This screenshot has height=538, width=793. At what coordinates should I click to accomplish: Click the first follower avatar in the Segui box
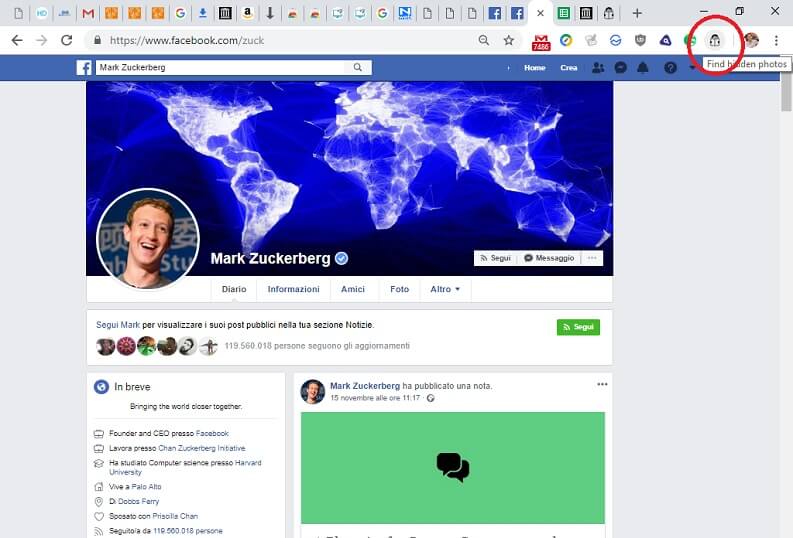pyautogui.click(x=105, y=346)
